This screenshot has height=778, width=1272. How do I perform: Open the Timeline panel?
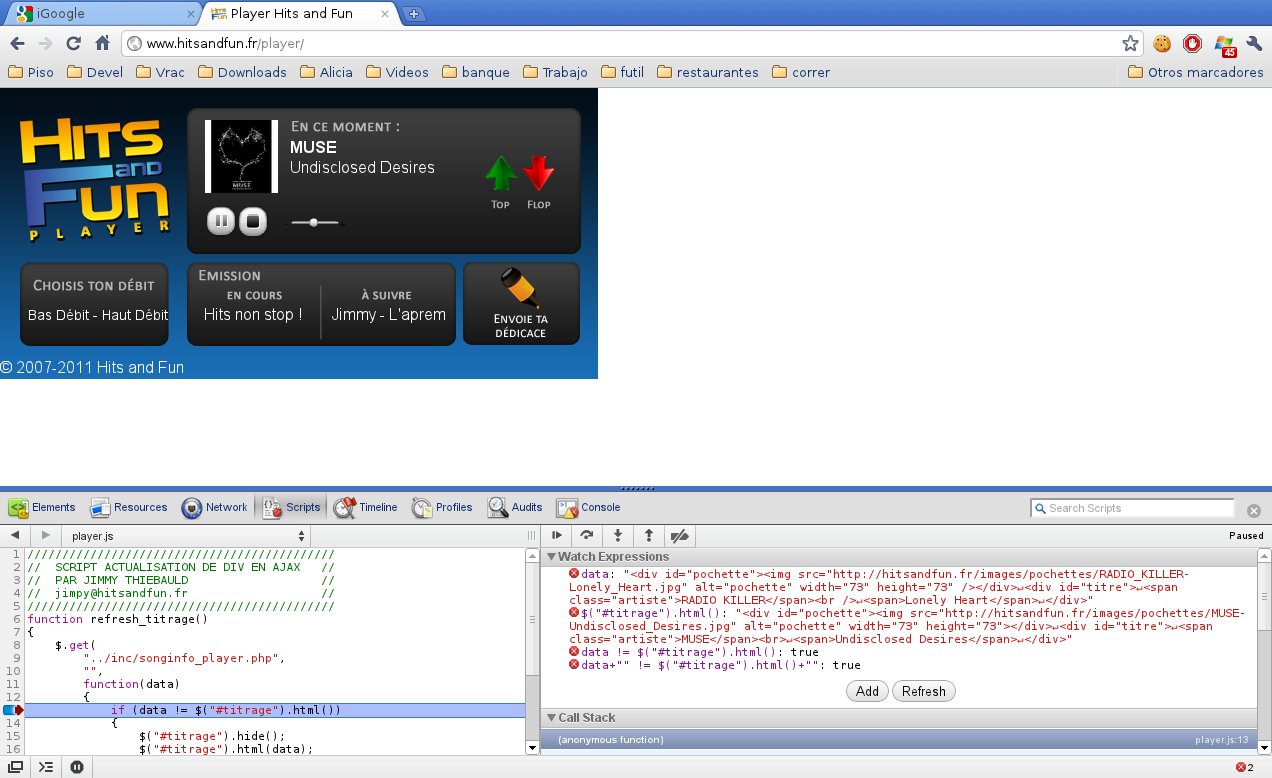(366, 508)
